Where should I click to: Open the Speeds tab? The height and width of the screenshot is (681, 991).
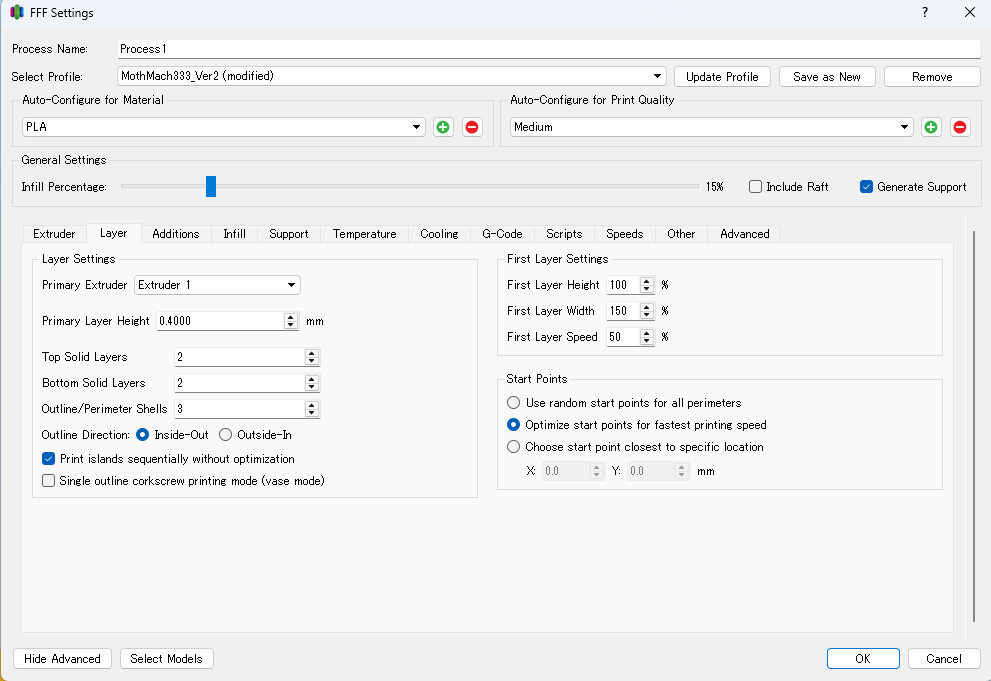click(624, 234)
